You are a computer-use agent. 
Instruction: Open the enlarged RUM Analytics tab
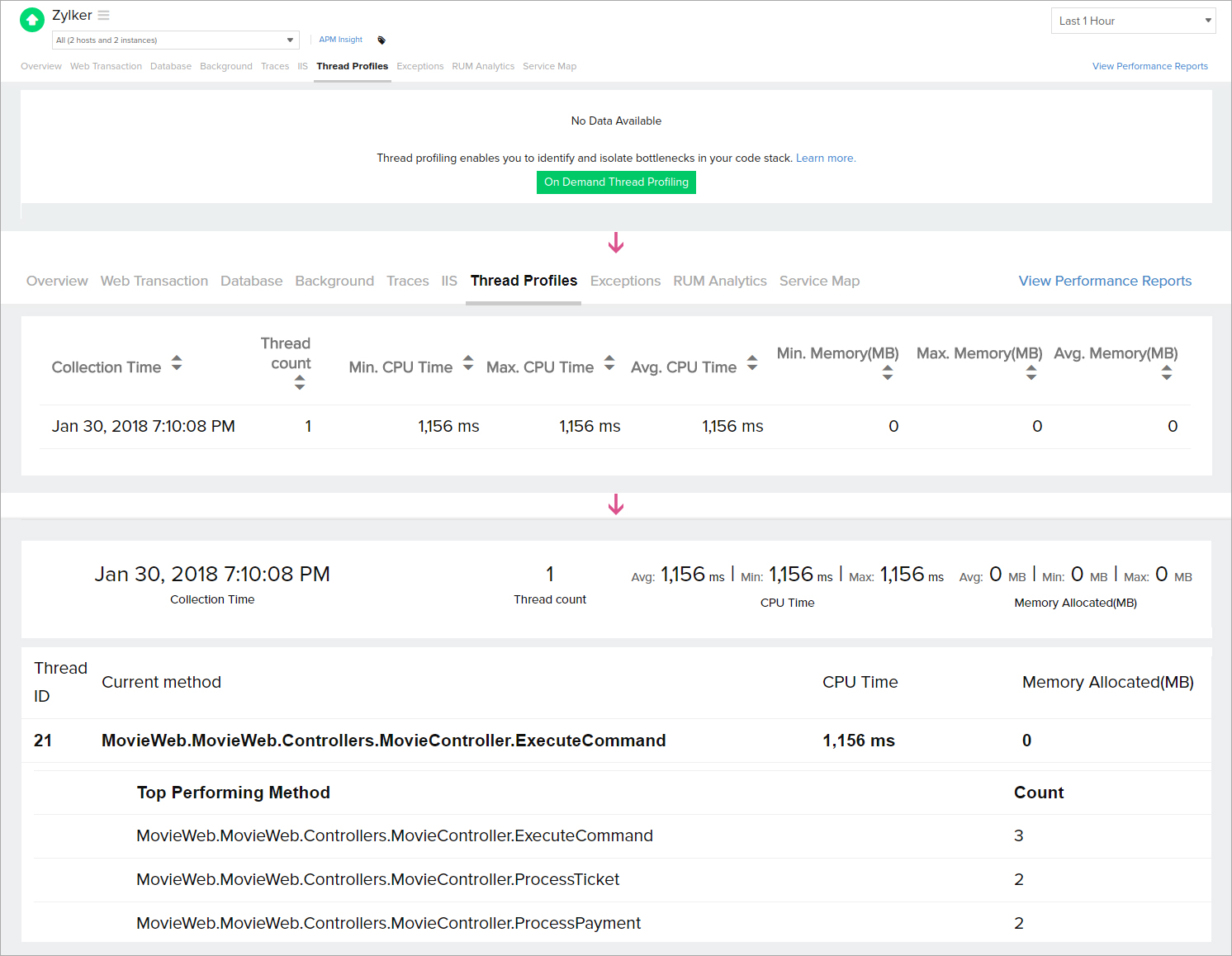point(720,281)
